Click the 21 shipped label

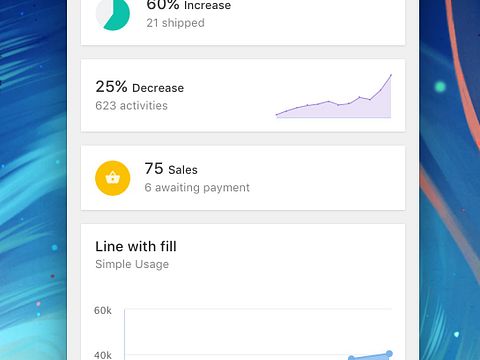(176, 23)
